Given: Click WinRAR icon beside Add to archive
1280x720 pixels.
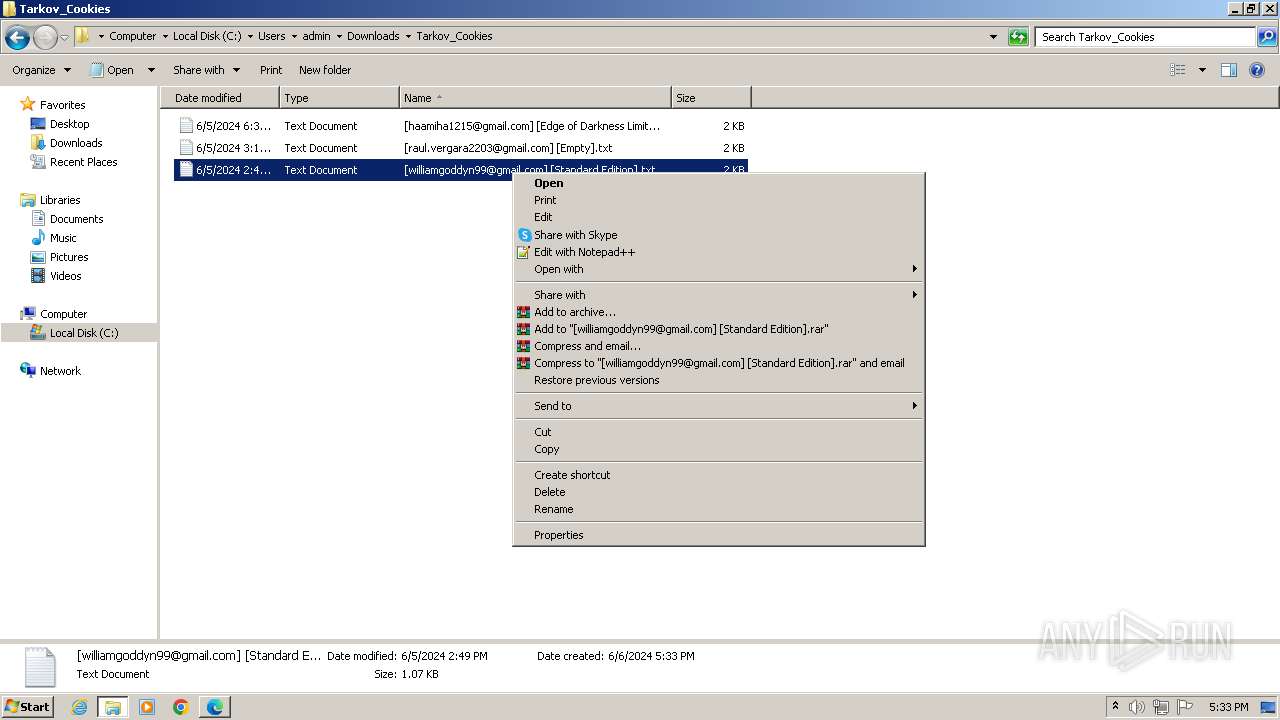Looking at the screenshot, I should (x=523, y=312).
